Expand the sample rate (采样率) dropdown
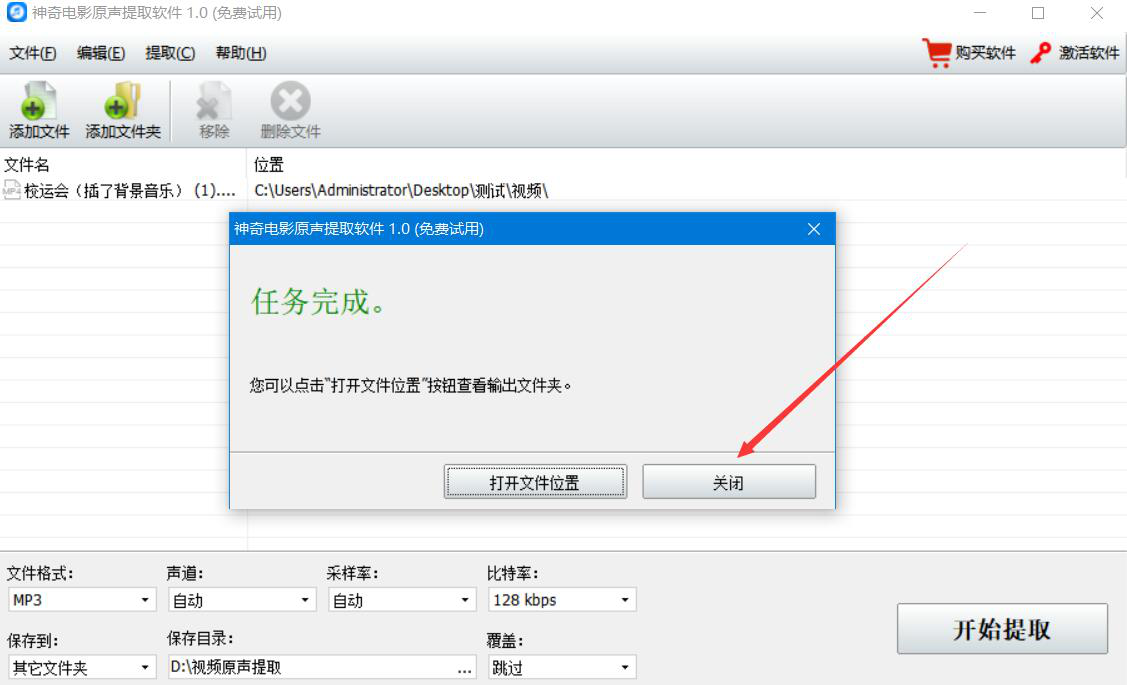Image resolution: width=1127 pixels, height=685 pixels. (402, 599)
